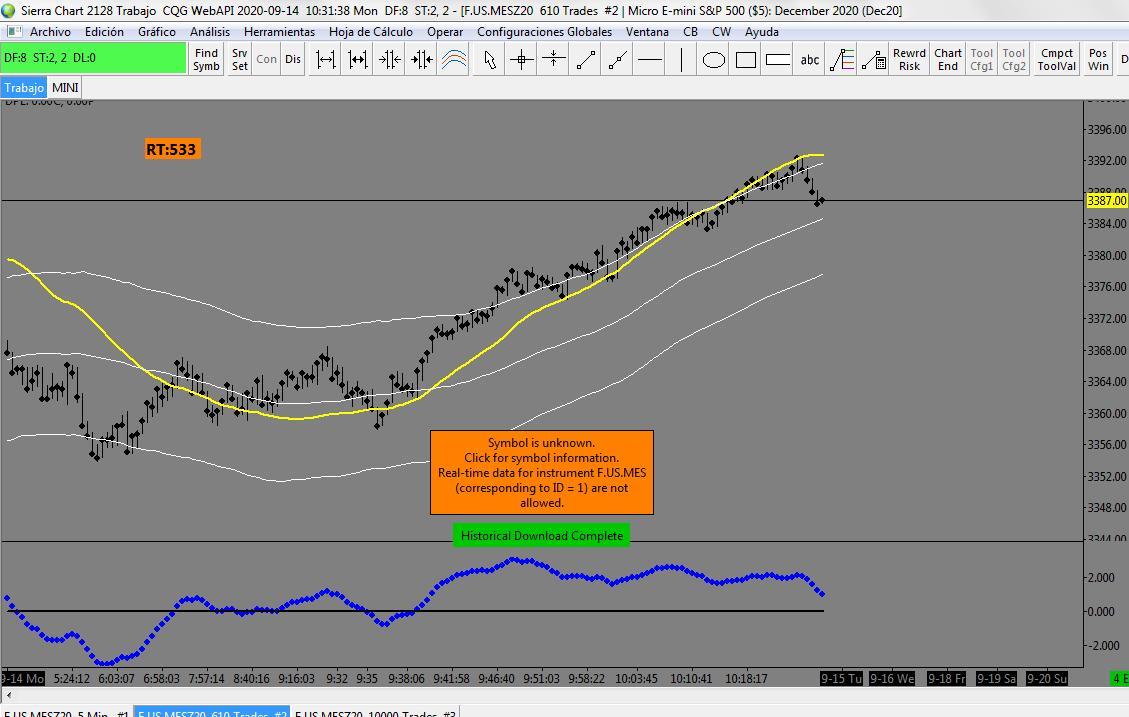Select the Fibonacci retracement tool
Image resolution: width=1129 pixels, height=717 pixels.
coord(842,59)
